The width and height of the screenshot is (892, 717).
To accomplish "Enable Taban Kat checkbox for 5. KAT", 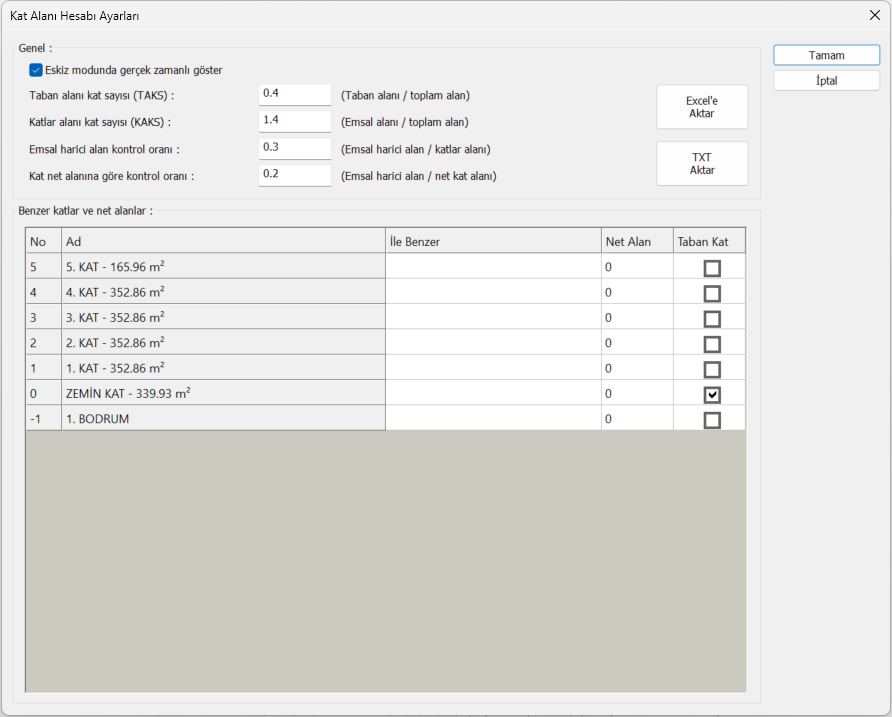I will (712, 268).
